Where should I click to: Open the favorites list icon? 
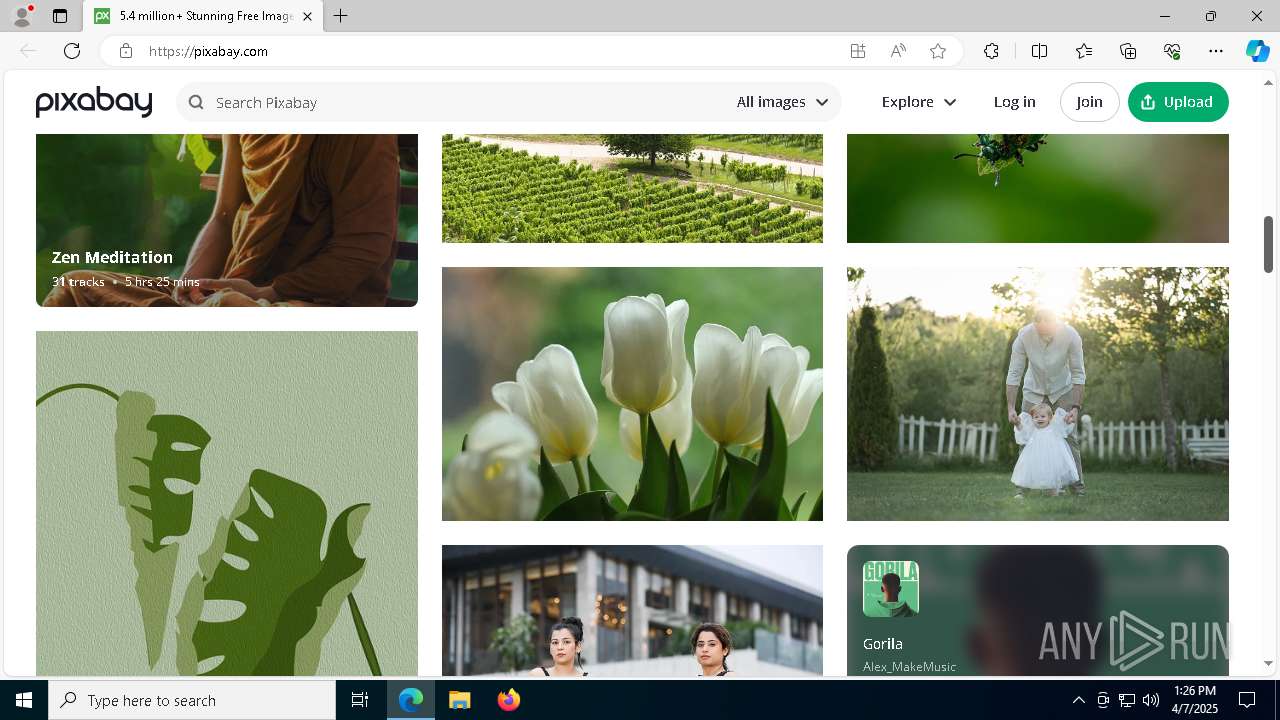point(1084,51)
